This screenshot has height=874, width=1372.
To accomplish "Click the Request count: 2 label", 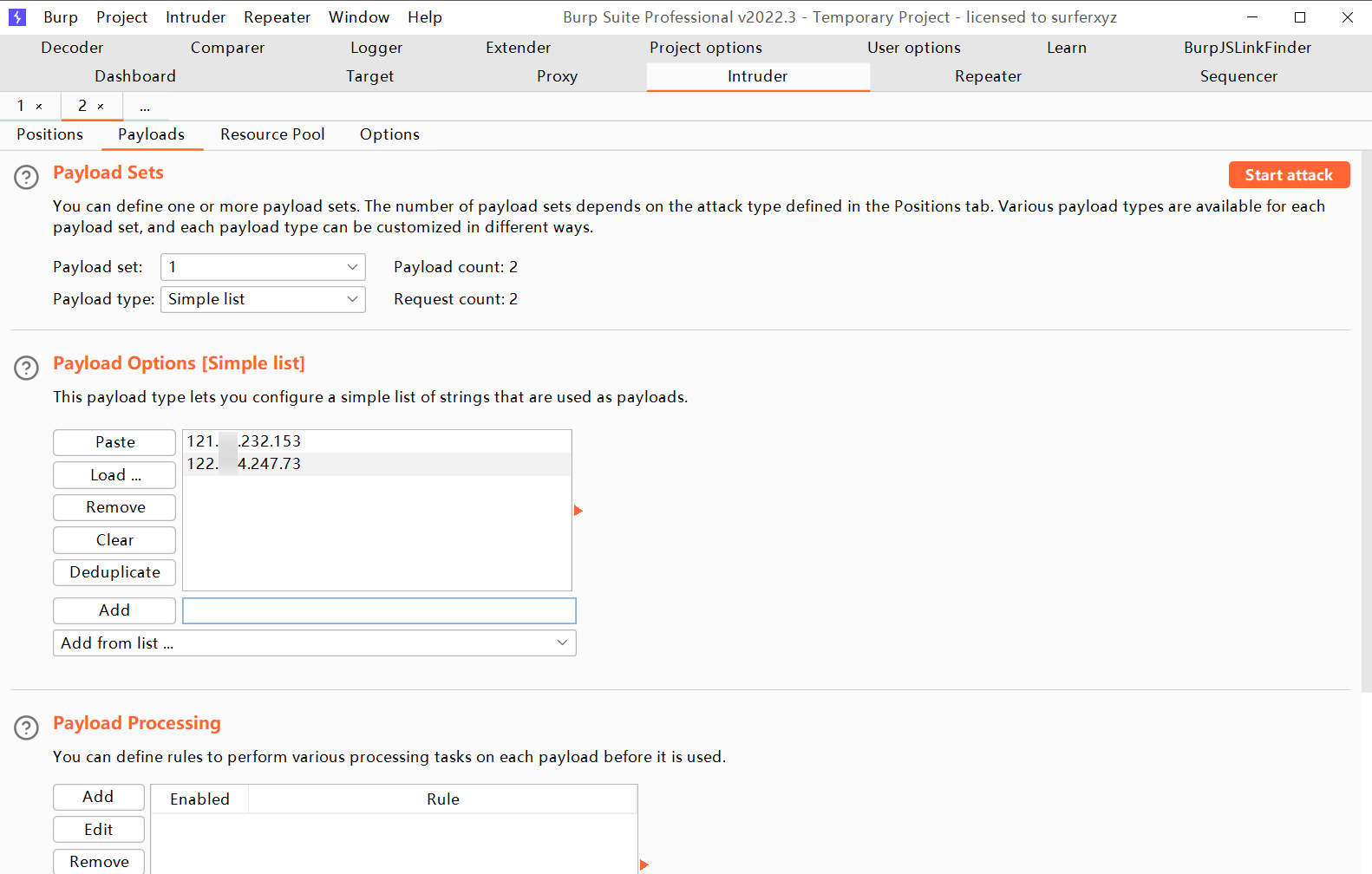I will (456, 299).
